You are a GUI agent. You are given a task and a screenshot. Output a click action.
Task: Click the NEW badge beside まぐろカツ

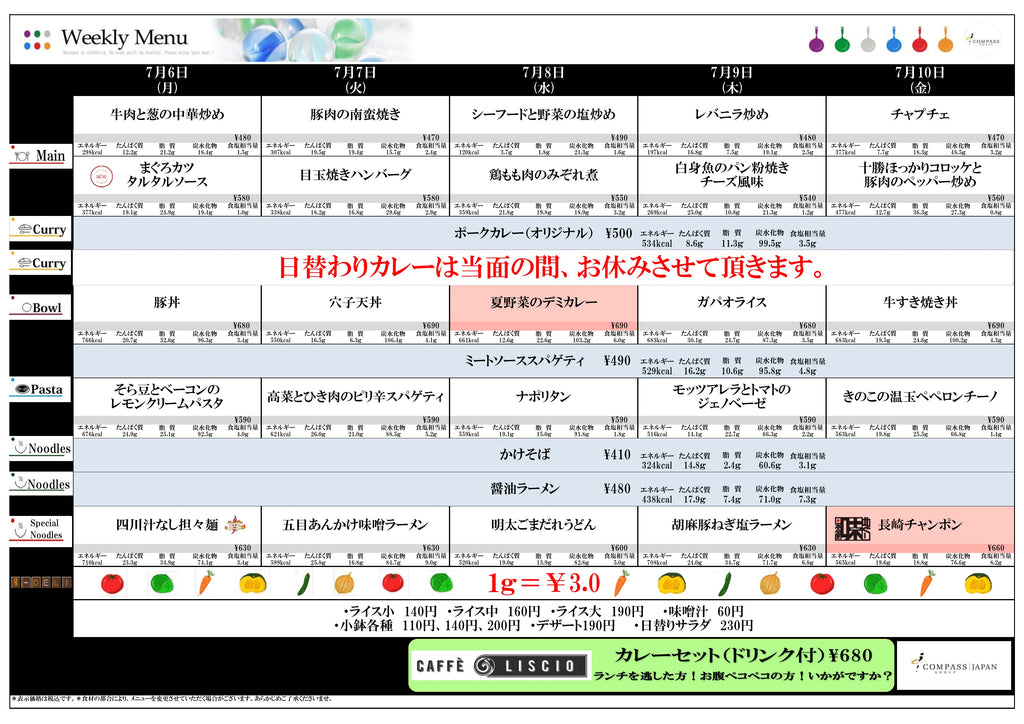[x=101, y=176]
